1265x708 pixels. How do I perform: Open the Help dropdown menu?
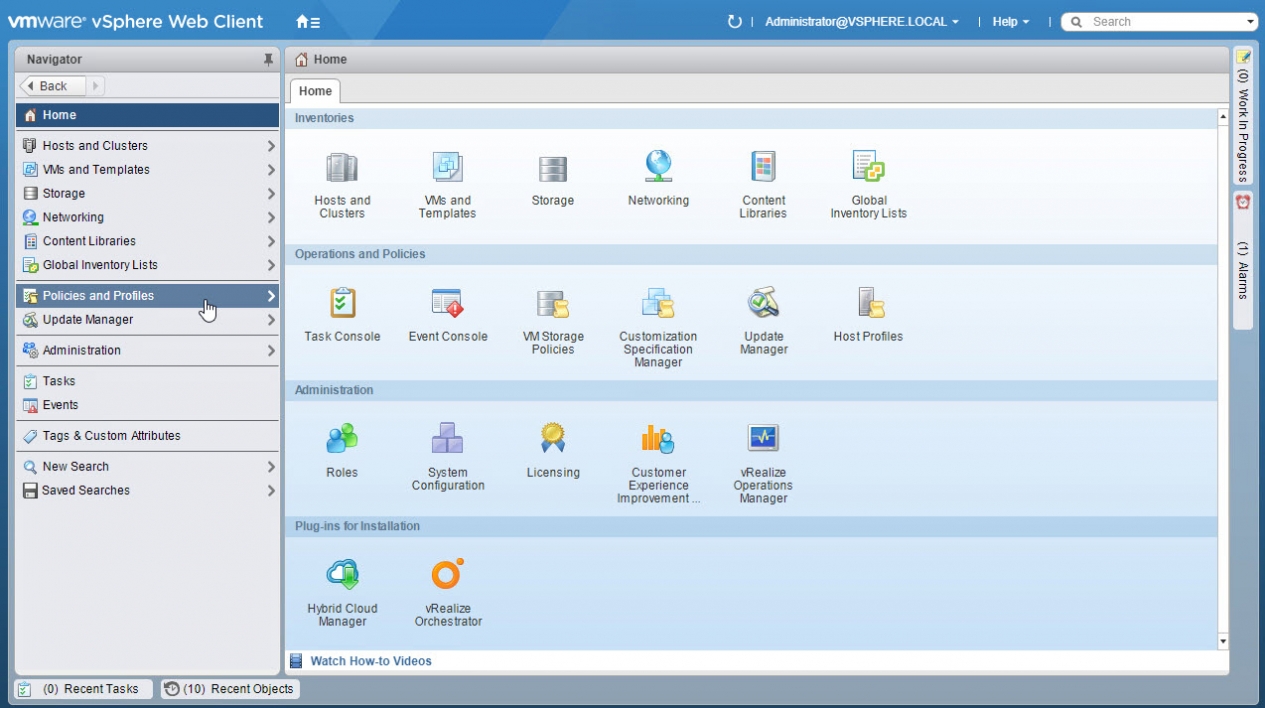point(1010,22)
